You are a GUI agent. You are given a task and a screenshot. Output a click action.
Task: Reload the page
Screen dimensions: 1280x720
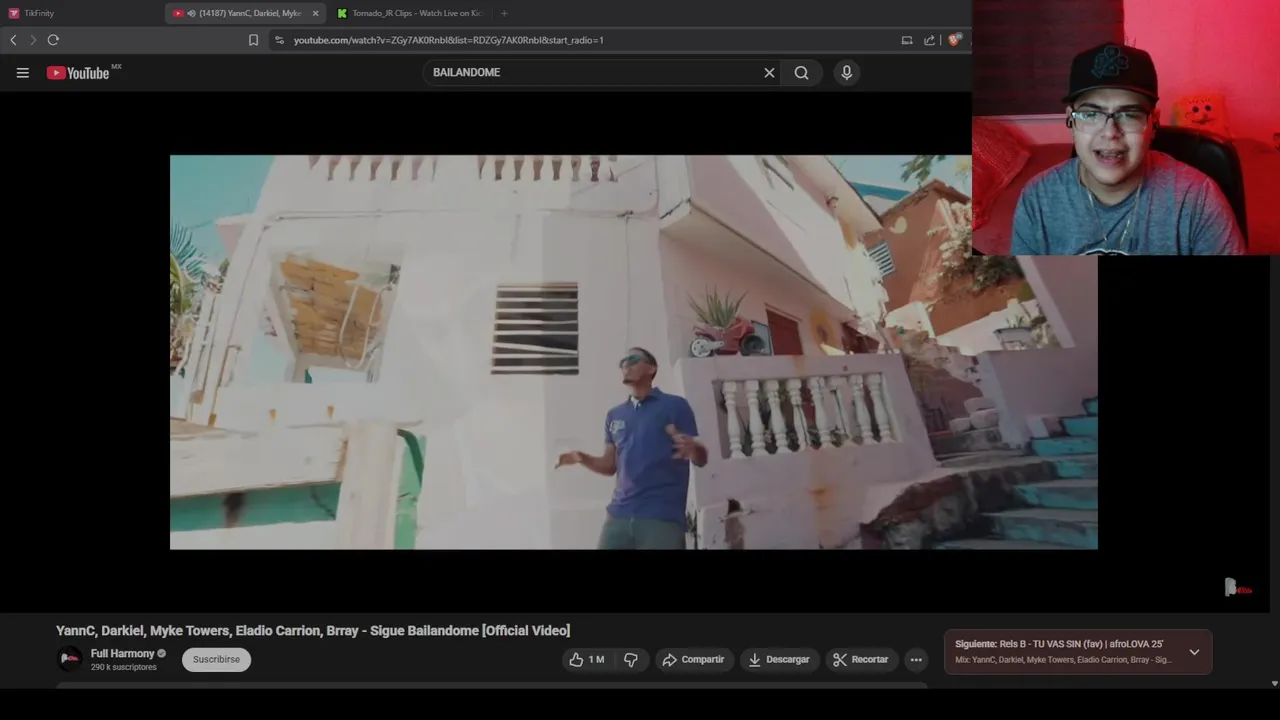click(x=53, y=40)
